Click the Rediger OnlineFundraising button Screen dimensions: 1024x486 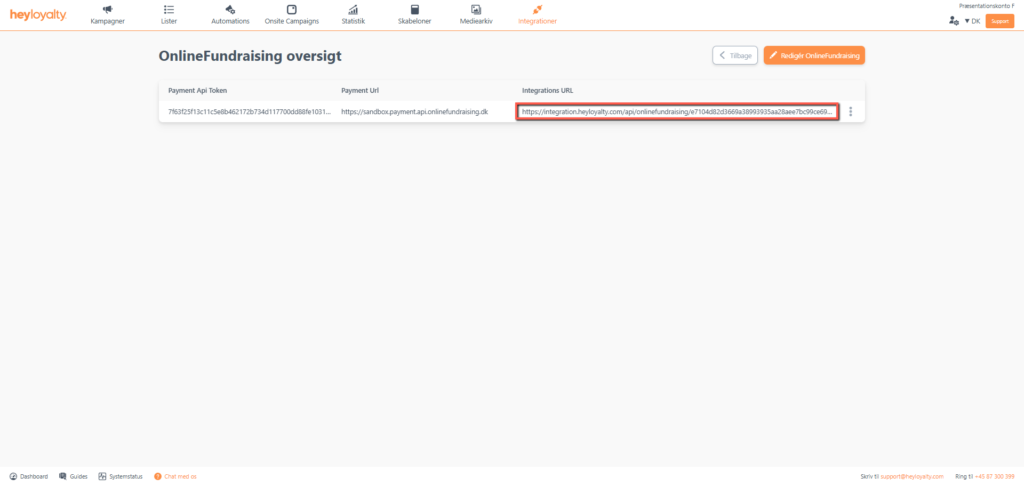(x=814, y=56)
